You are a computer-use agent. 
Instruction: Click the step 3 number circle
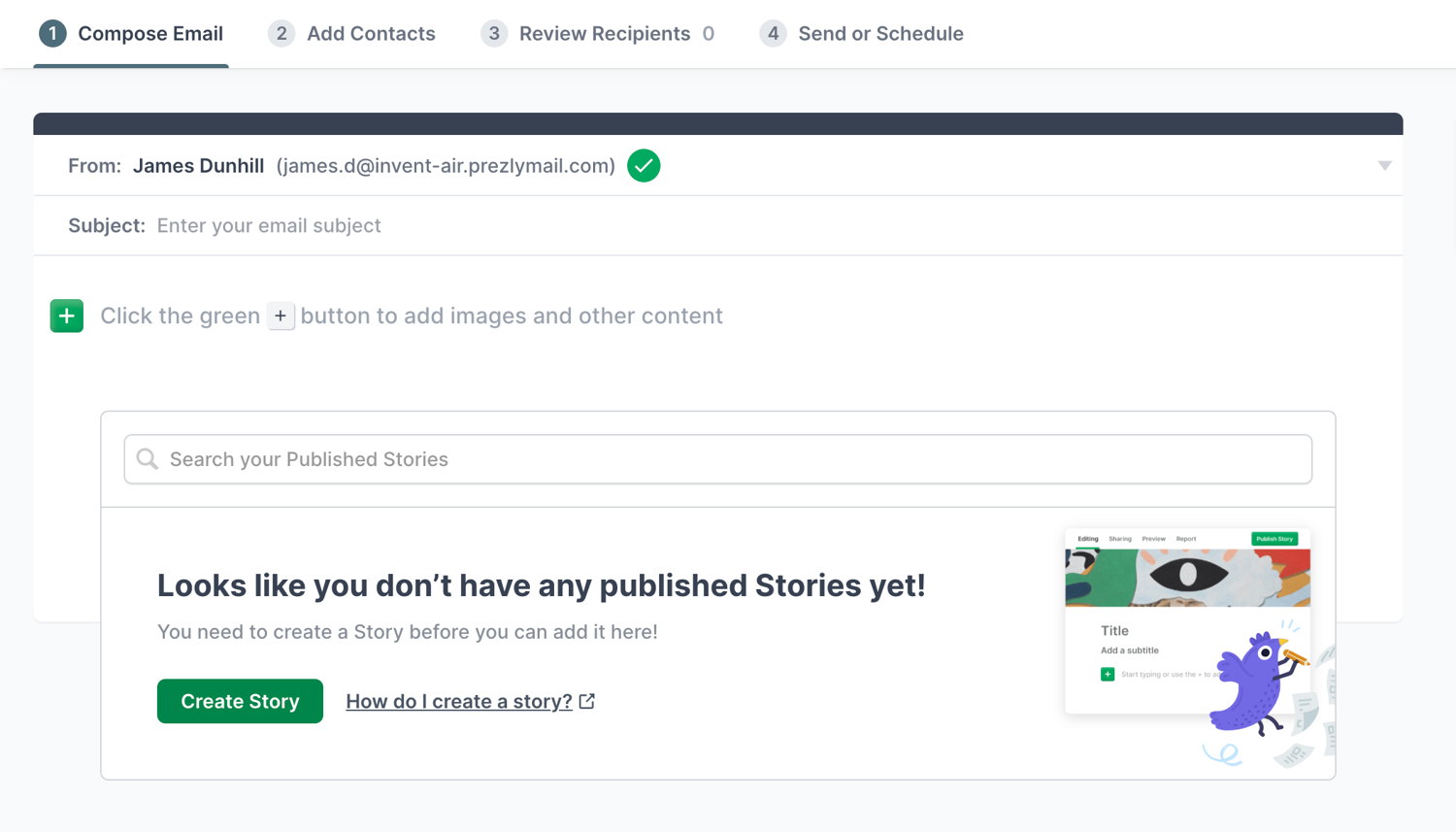494,34
